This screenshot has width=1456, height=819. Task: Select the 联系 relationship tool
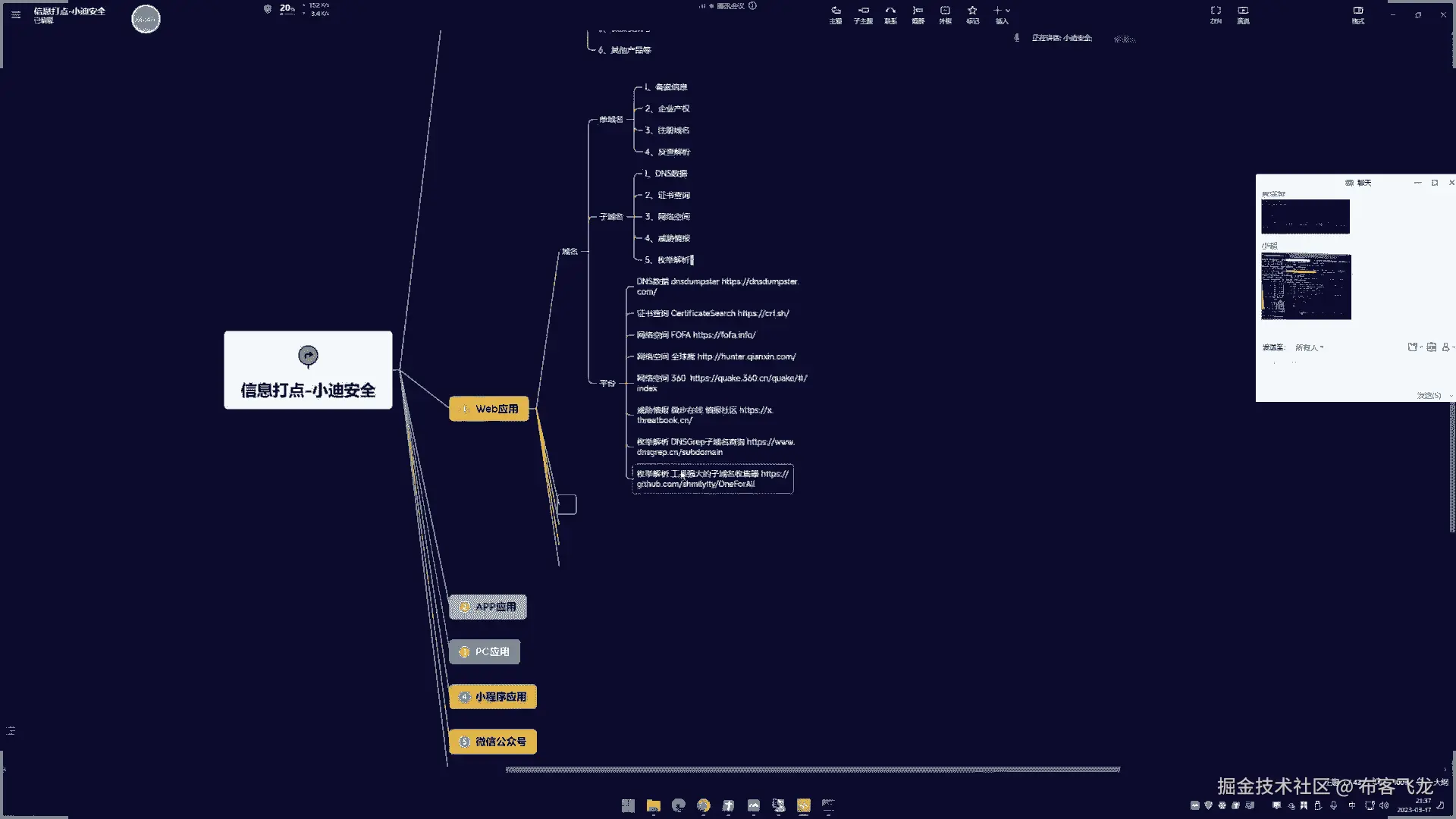click(x=890, y=14)
